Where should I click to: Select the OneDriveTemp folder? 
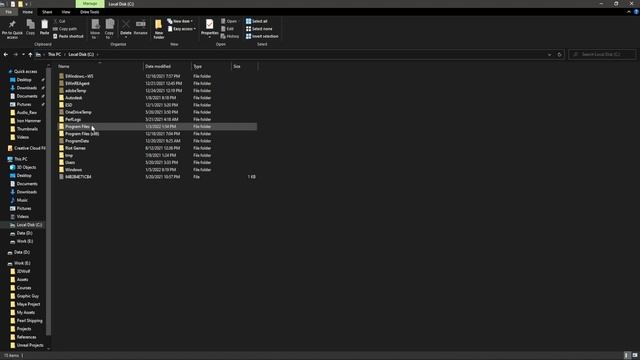pos(78,112)
